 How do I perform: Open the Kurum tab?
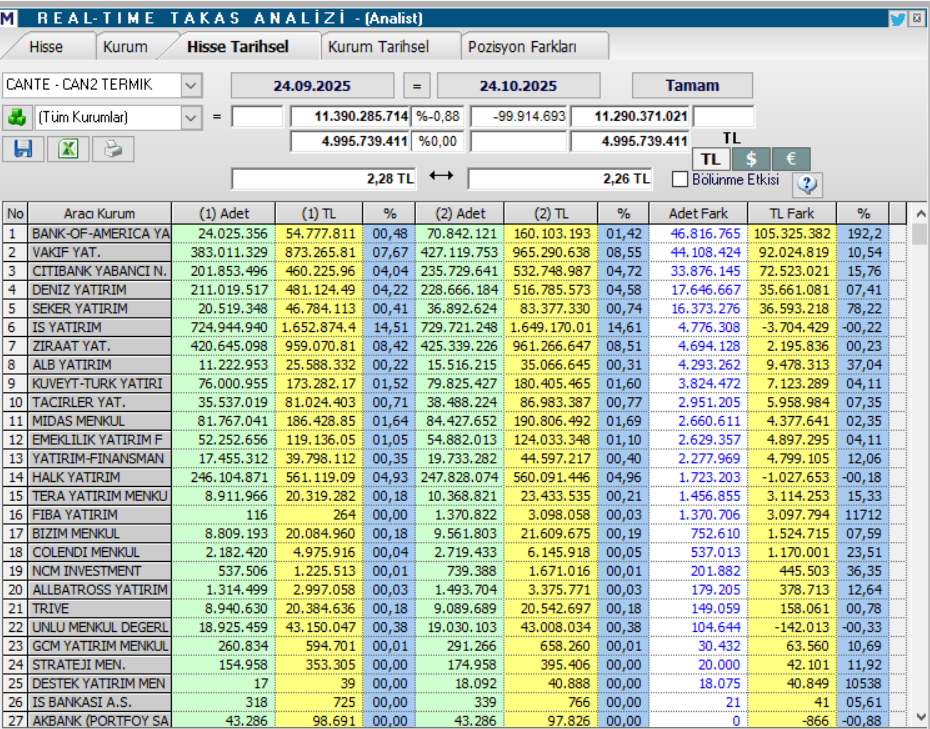point(125,47)
